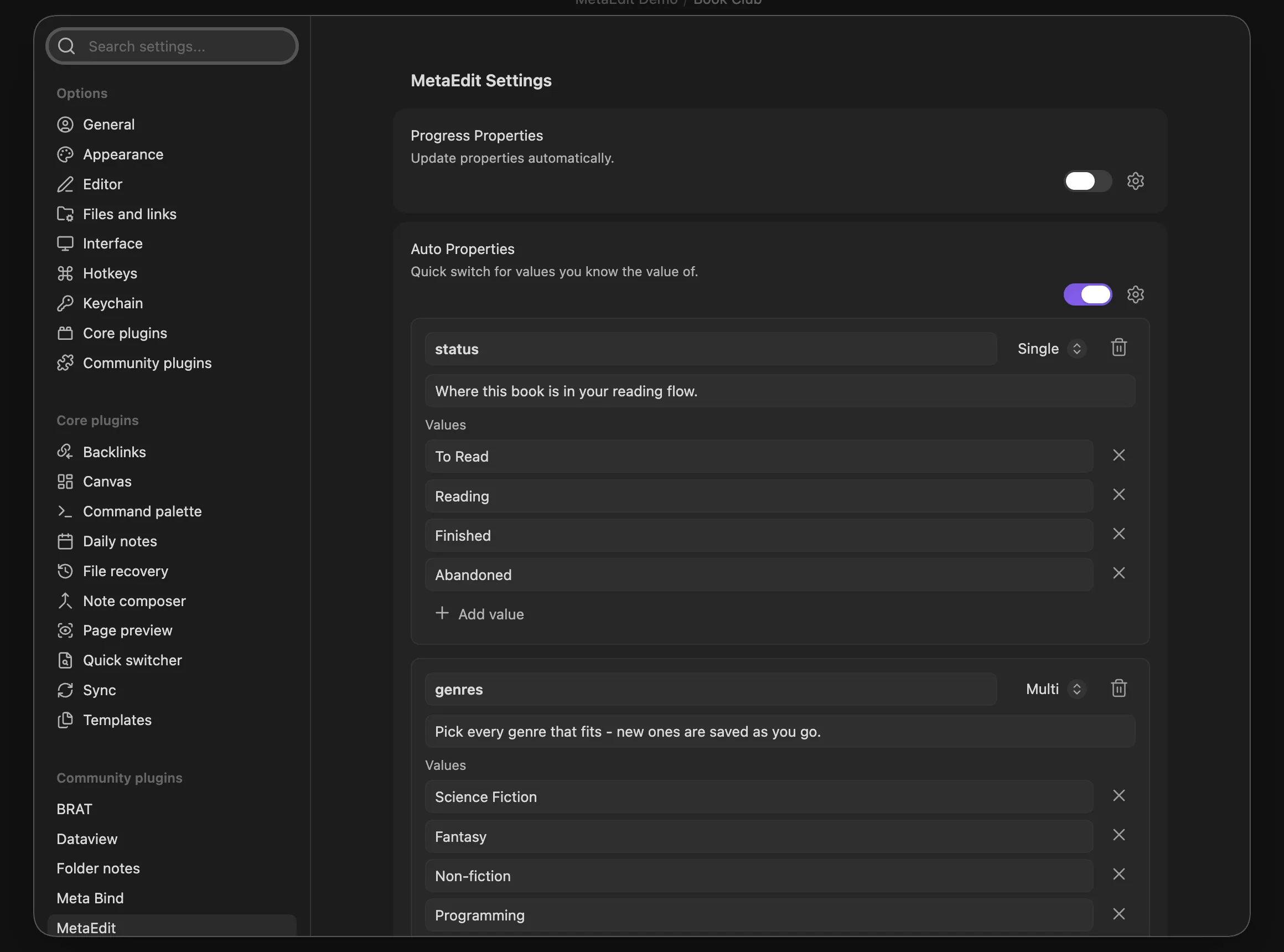Click the Quick switcher file icon
1284x952 pixels.
pyautogui.click(x=65, y=660)
